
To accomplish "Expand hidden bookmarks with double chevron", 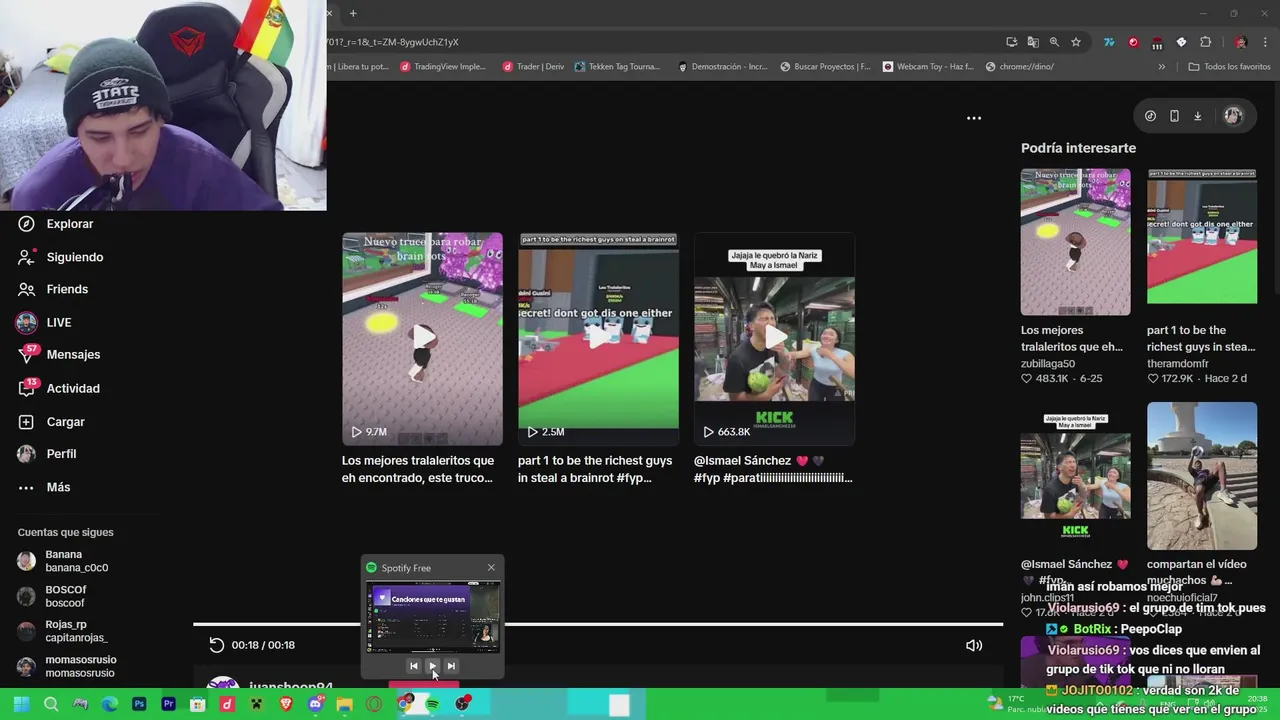I will (x=1161, y=67).
